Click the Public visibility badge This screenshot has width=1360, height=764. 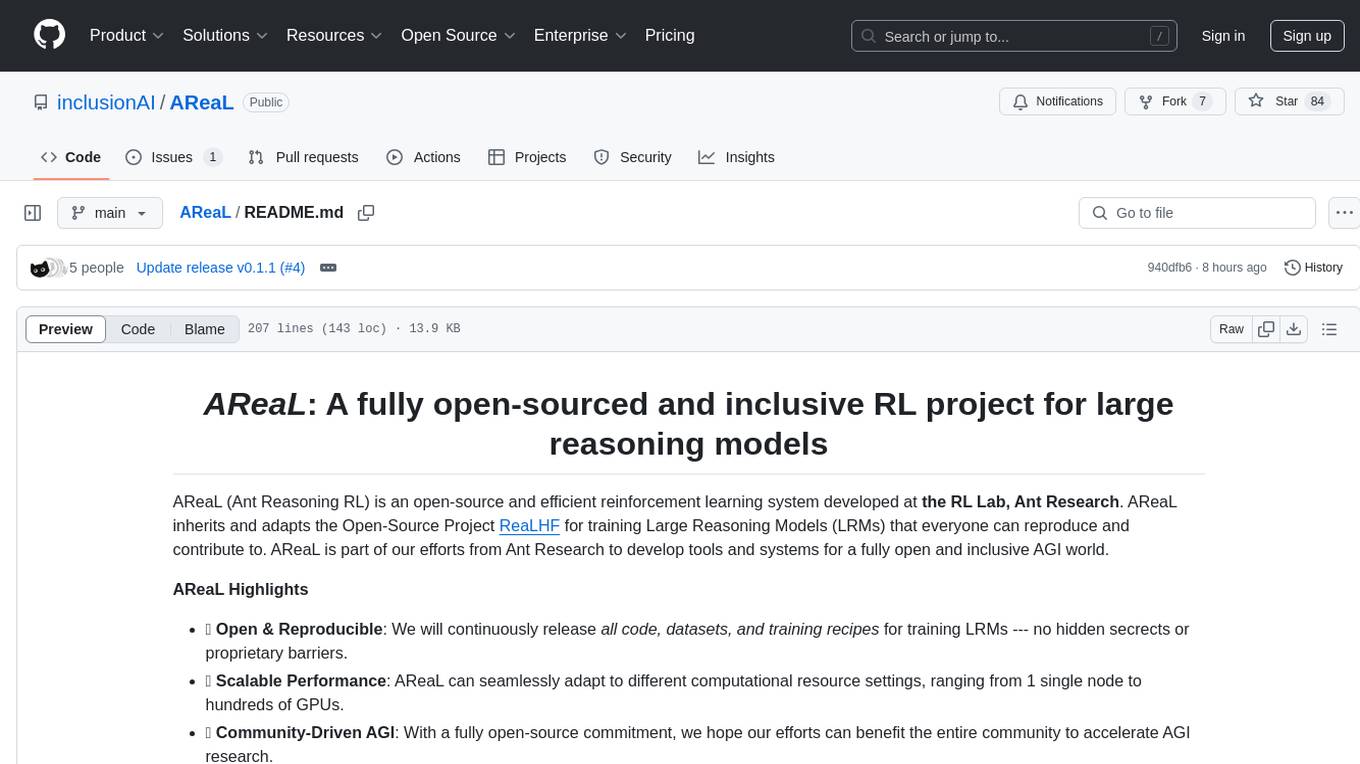pos(266,102)
